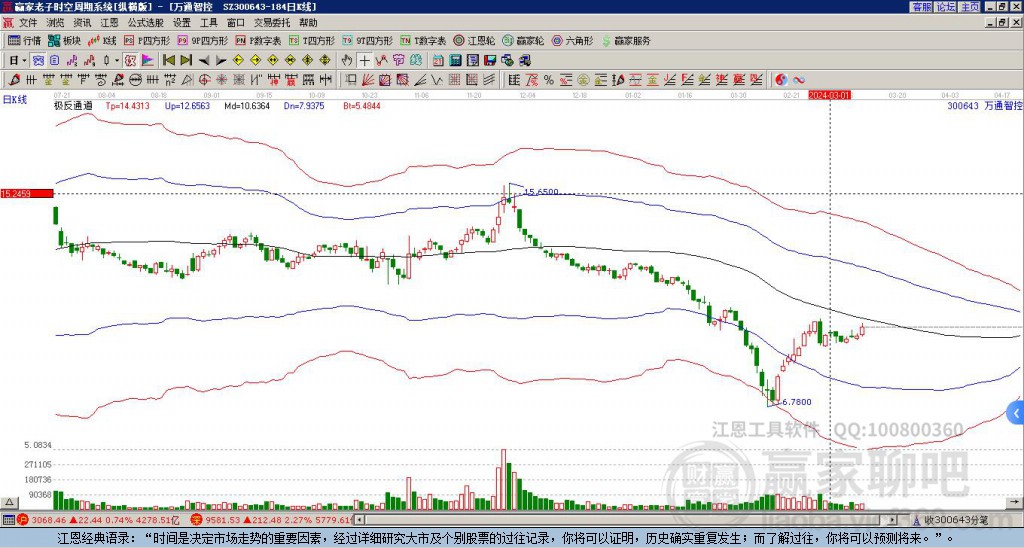This screenshot has width=1024, height=548.
Task: Click the Up=12.6563 value
Action: (x=187, y=105)
